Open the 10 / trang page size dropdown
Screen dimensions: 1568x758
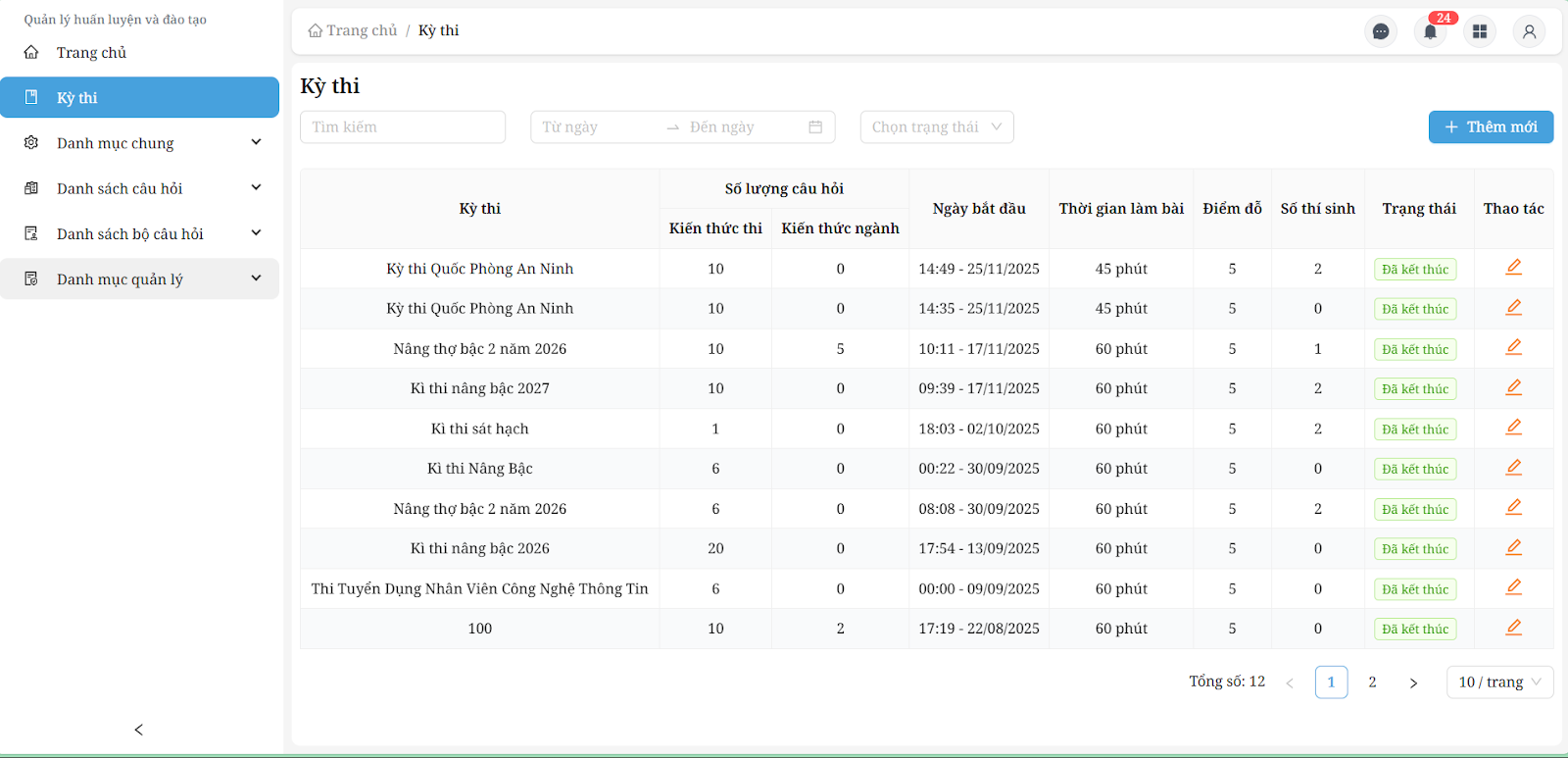[x=1498, y=682]
